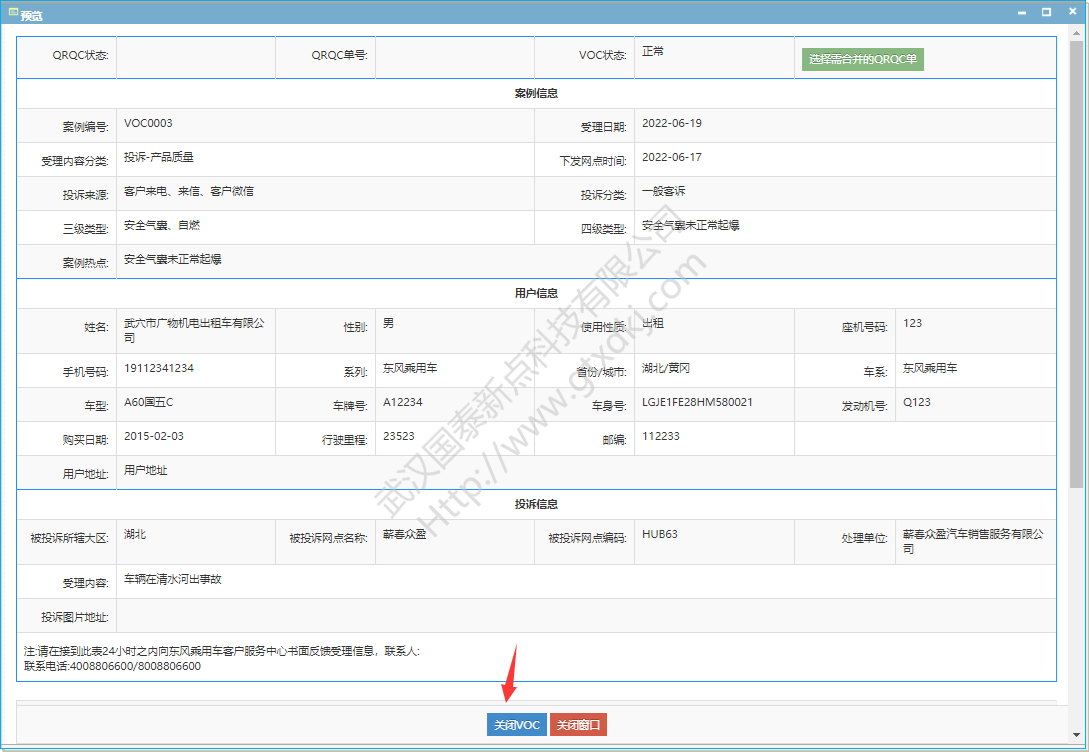Minimize the 预览 dialog window
The width and height of the screenshot is (1089, 752).
(1022, 13)
